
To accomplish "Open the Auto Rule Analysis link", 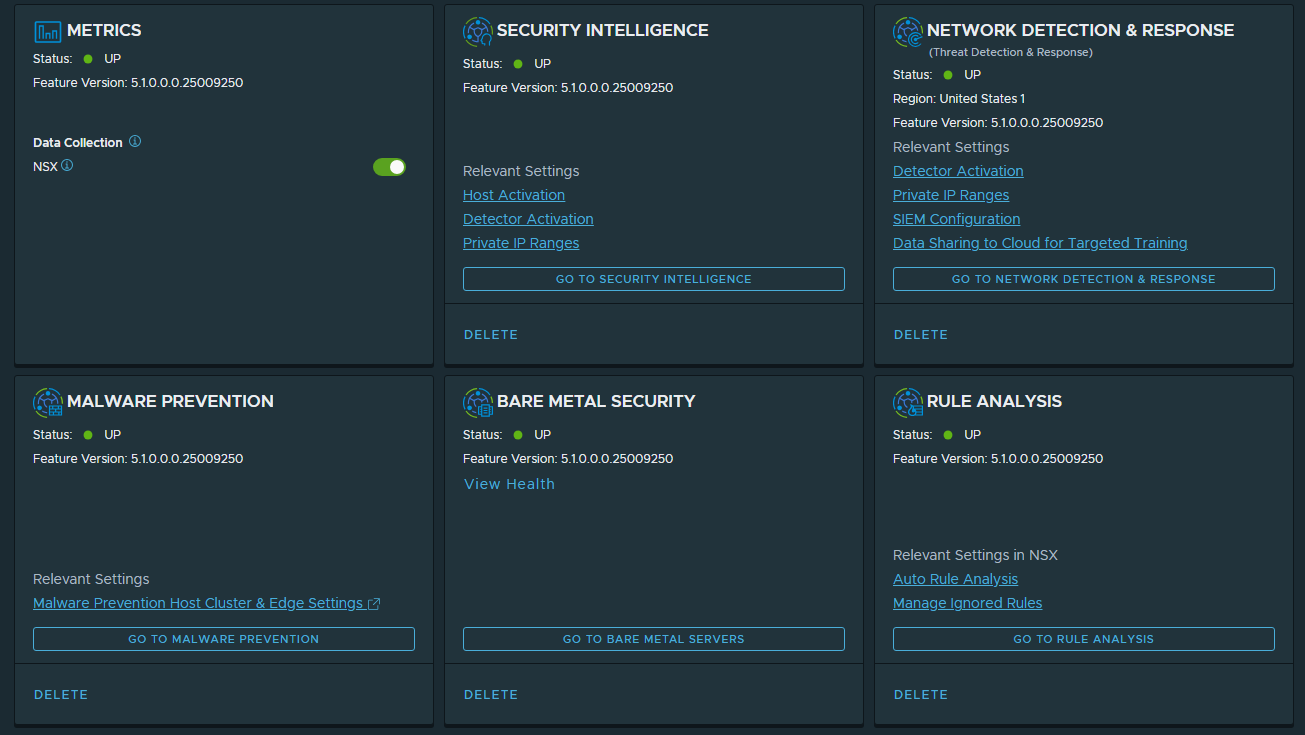I will tap(955, 579).
